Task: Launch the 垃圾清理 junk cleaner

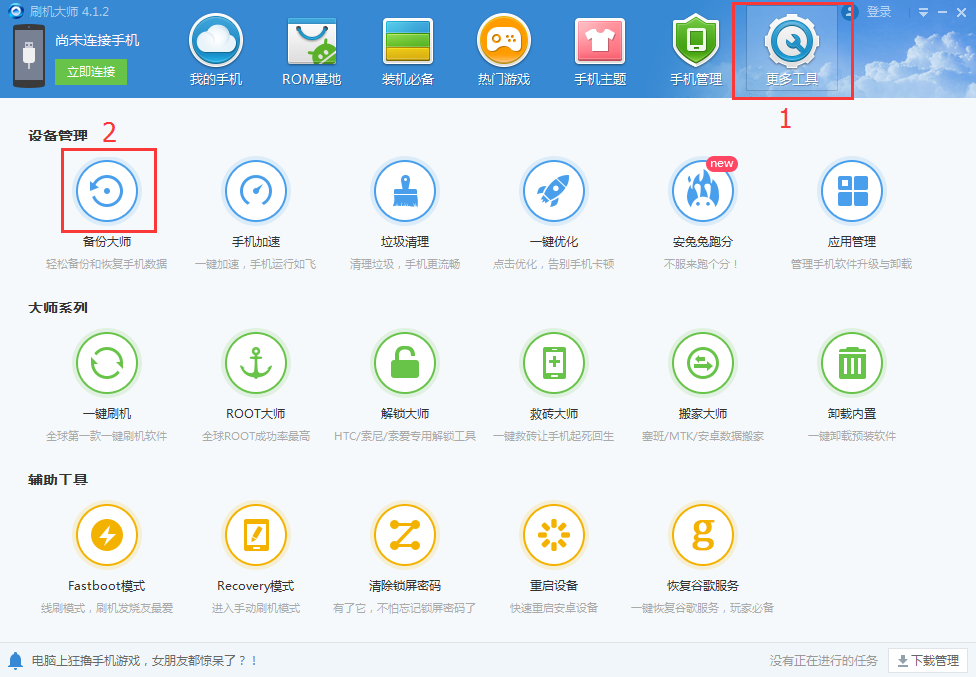Action: click(x=405, y=190)
